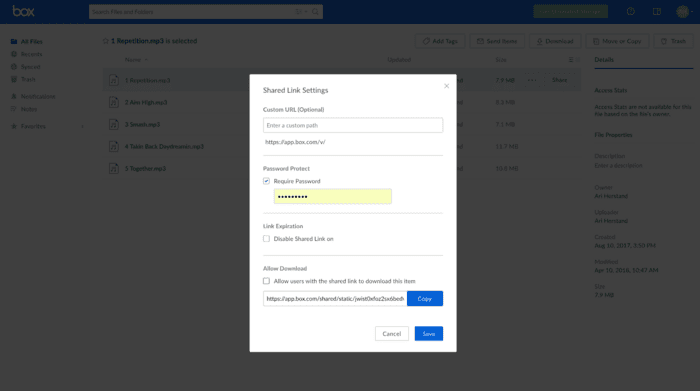Sort by the Name column header
This screenshot has width=700, height=391.
[133, 59]
